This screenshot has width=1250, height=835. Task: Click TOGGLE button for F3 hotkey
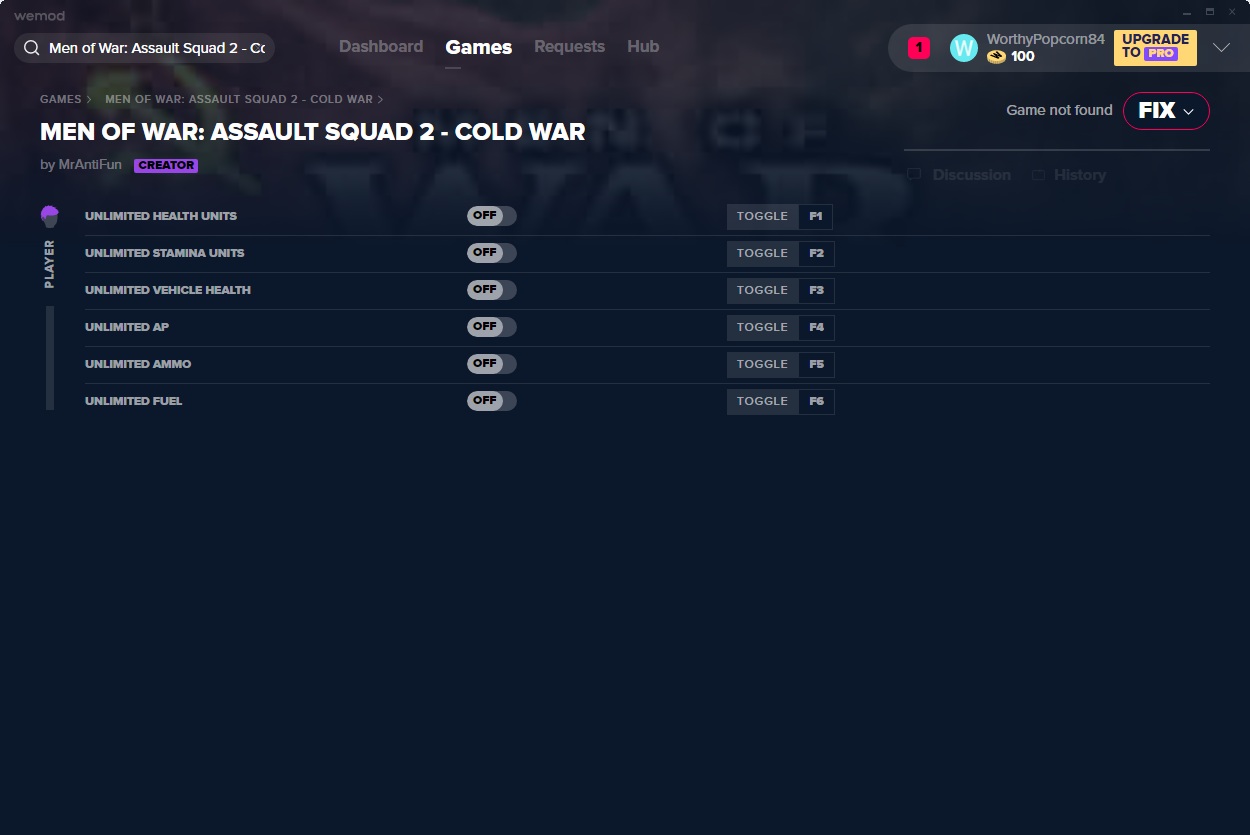pyautogui.click(x=763, y=290)
